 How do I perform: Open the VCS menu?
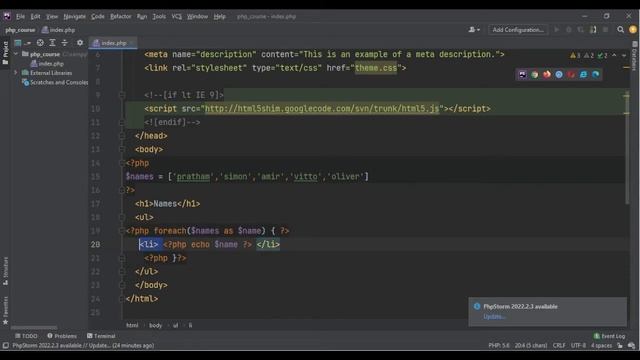coord(176,17)
